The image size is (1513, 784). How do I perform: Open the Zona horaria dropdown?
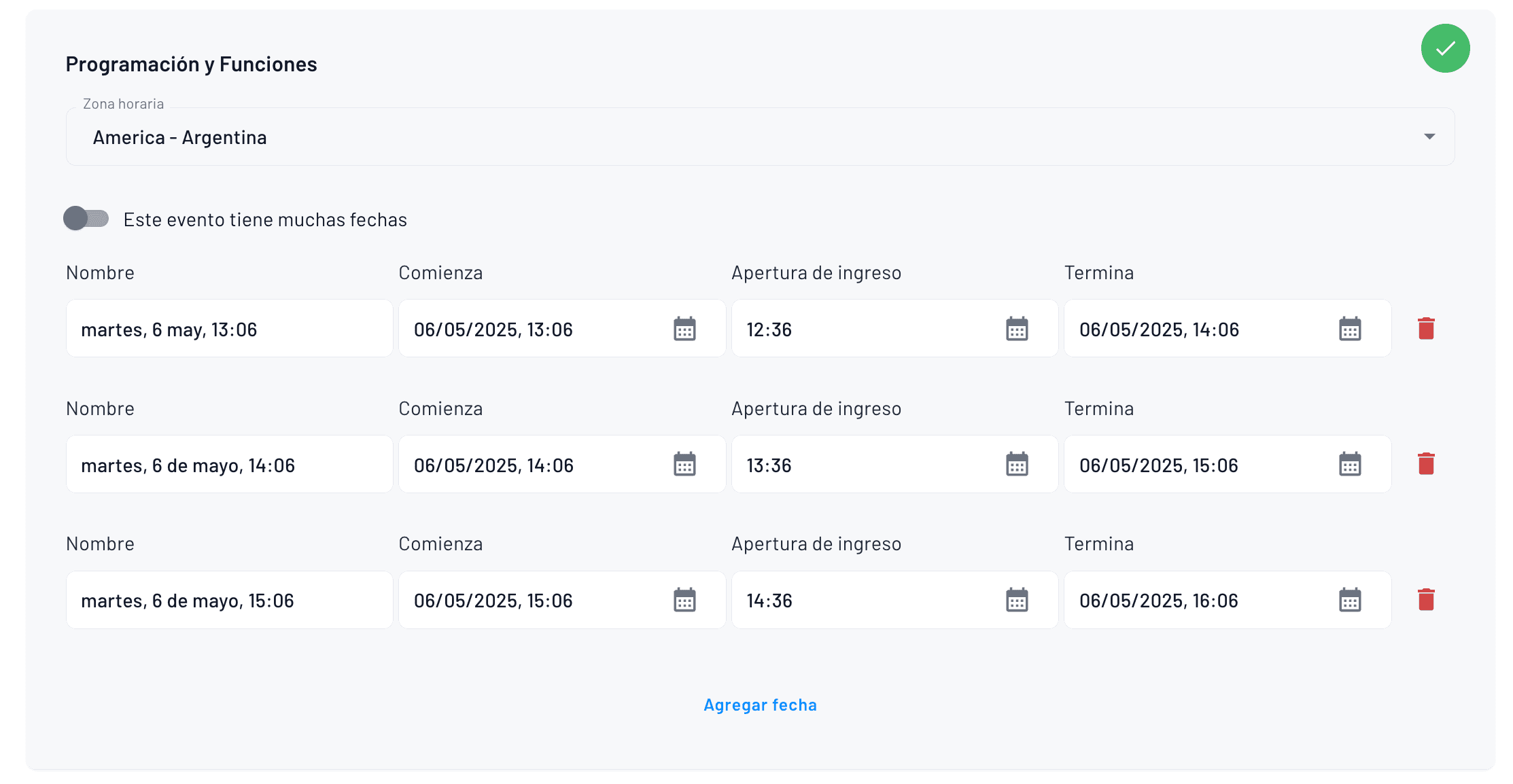click(1430, 137)
